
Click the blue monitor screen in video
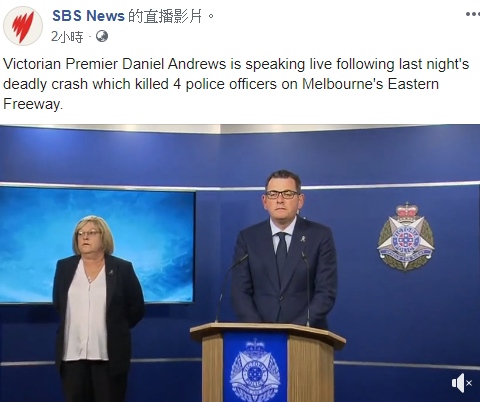[97, 244]
